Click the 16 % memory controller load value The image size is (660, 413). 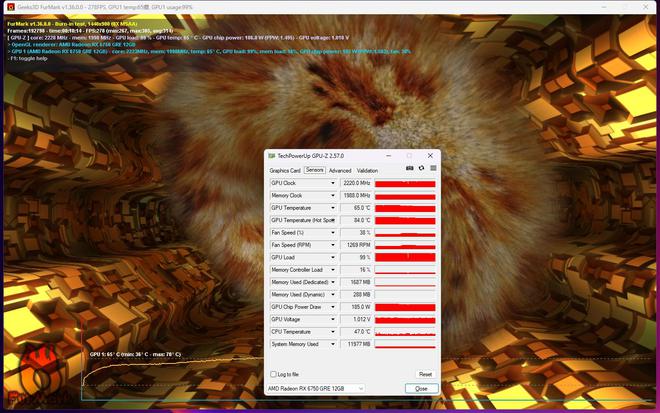point(357,270)
